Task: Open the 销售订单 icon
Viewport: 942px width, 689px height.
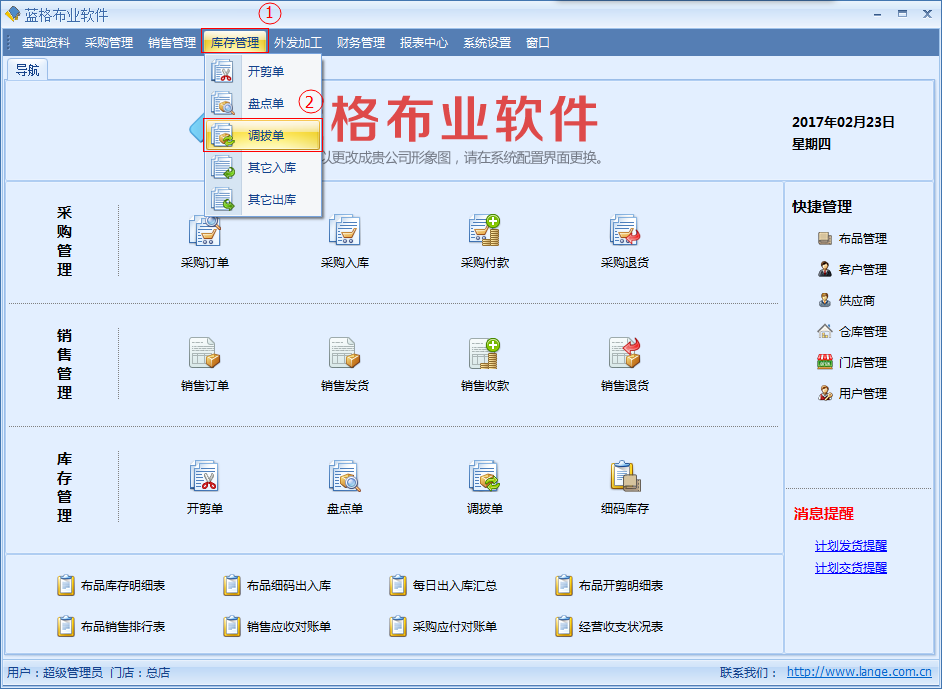Action: click(x=205, y=353)
